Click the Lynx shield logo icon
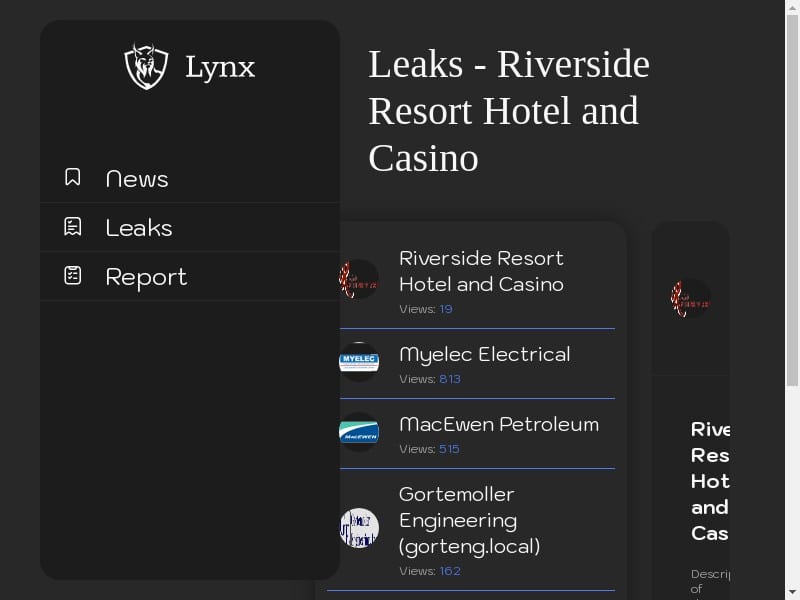The width and height of the screenshot is (800, 600). pos(146,66)
